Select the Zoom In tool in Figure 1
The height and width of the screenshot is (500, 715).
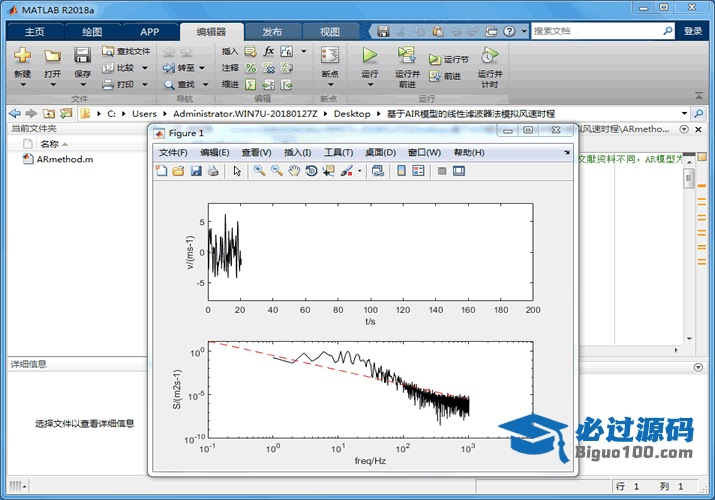point(259,171)
